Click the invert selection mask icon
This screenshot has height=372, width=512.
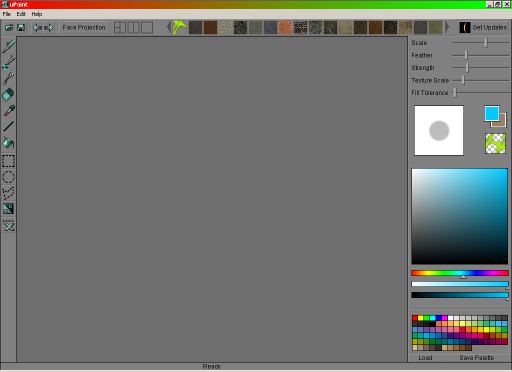pyautogui.click(x=9, y=209)
